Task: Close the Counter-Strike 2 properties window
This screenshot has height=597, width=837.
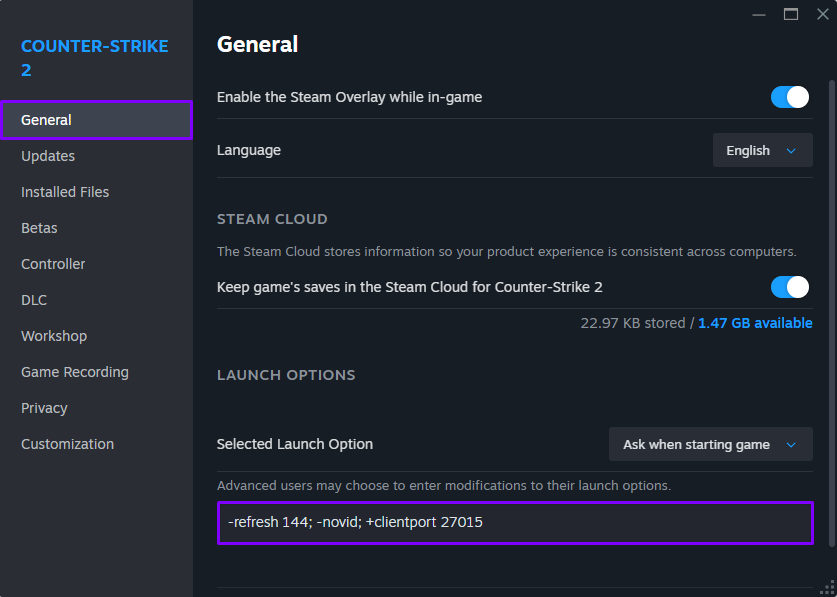Action: point(822,14)
